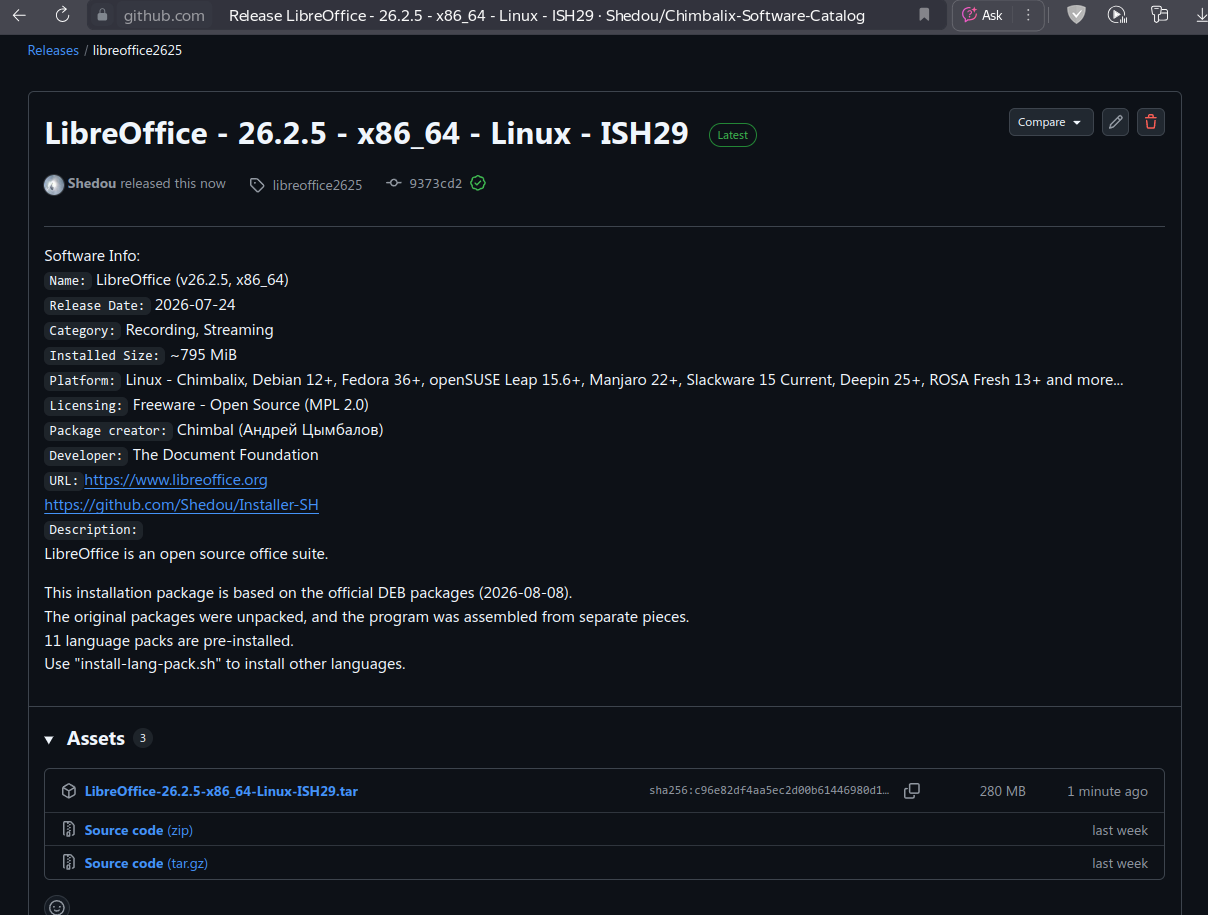Open the Shedou/Installer-SH GitHub link
Image resolution: width=1208 pixels, height=915 pixels.
[182, 505]
